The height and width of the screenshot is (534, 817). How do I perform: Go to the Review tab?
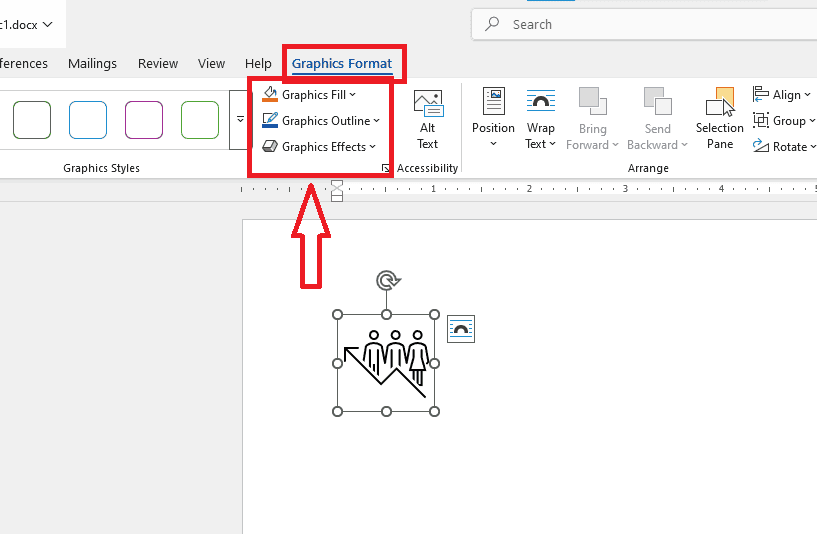[x=158, y=64]
